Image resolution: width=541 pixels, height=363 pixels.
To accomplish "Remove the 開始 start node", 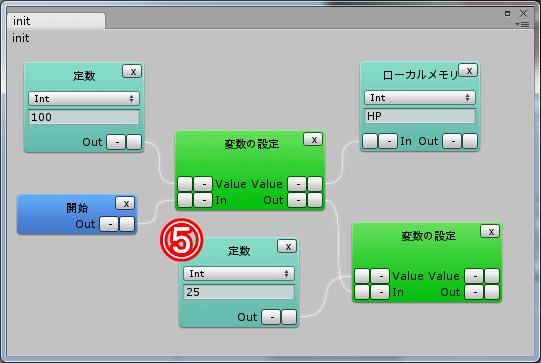I will point(125,204).
